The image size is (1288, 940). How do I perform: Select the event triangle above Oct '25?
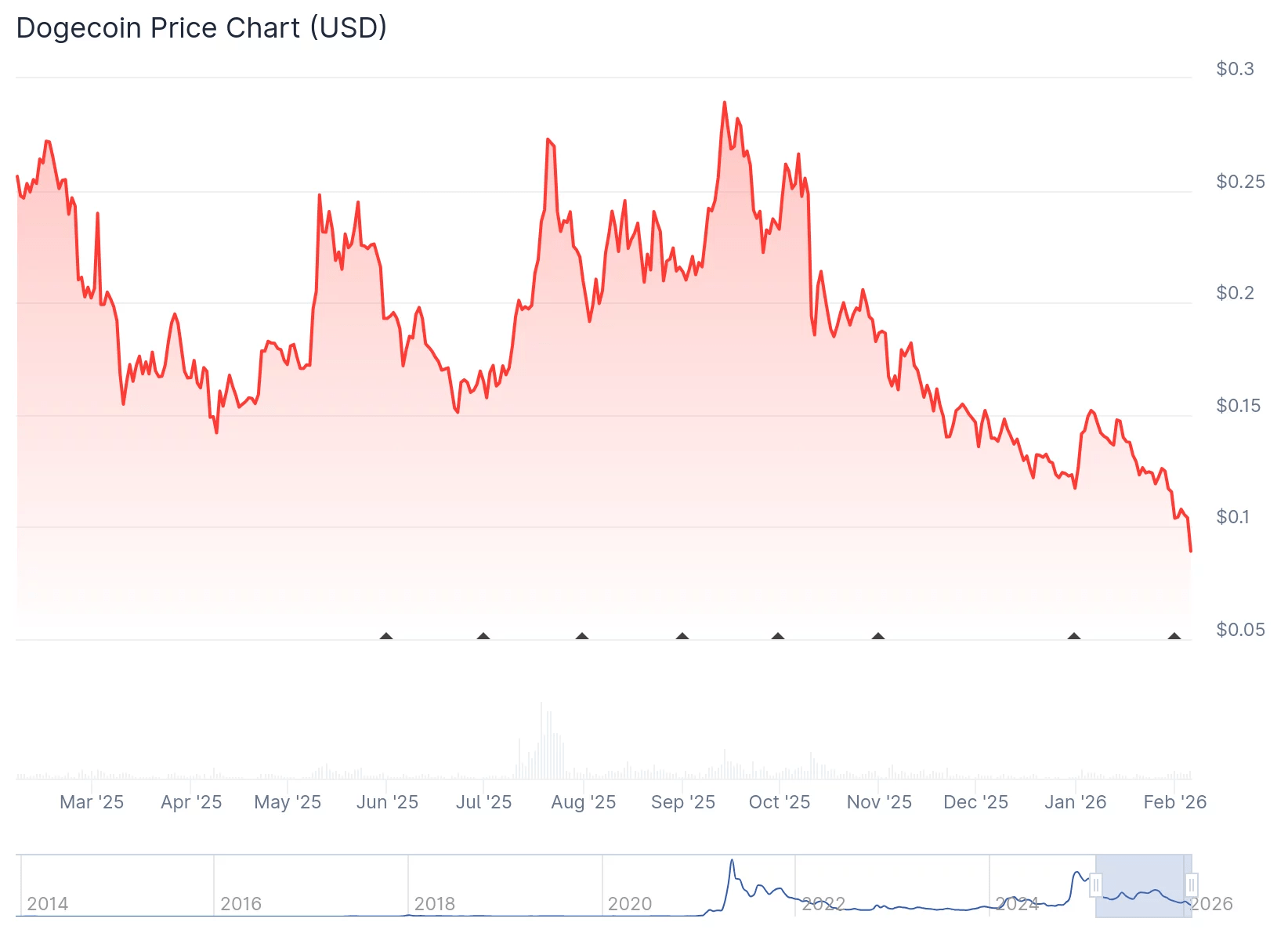(778, 636)
